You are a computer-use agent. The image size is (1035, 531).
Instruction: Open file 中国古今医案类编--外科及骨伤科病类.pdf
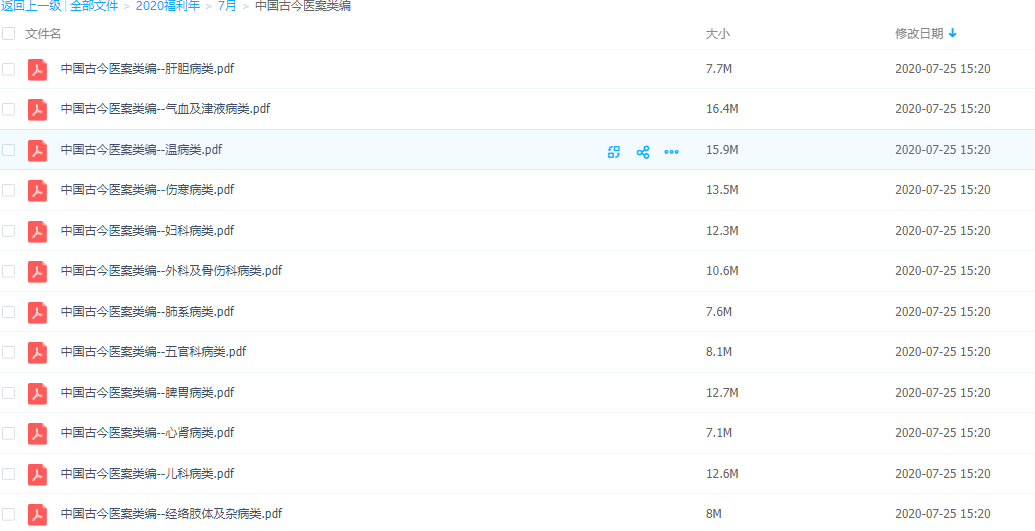pyautogui.click(x=172, y=271)
